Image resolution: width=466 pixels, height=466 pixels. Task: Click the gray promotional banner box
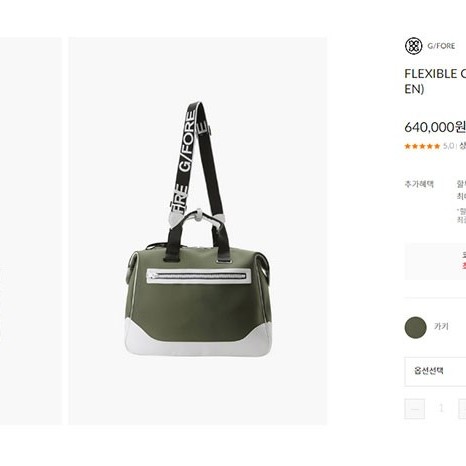(x=435, y=262)
